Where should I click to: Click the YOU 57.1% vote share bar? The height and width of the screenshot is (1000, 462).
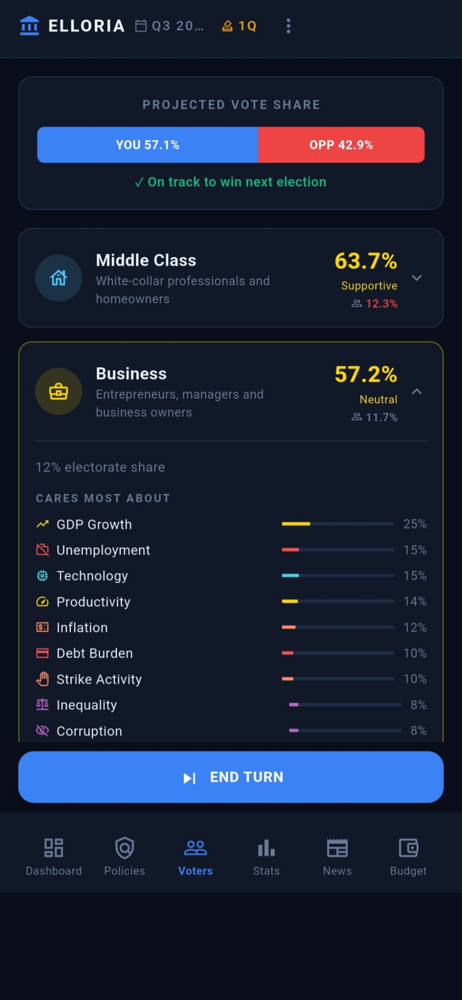[147, 145]
